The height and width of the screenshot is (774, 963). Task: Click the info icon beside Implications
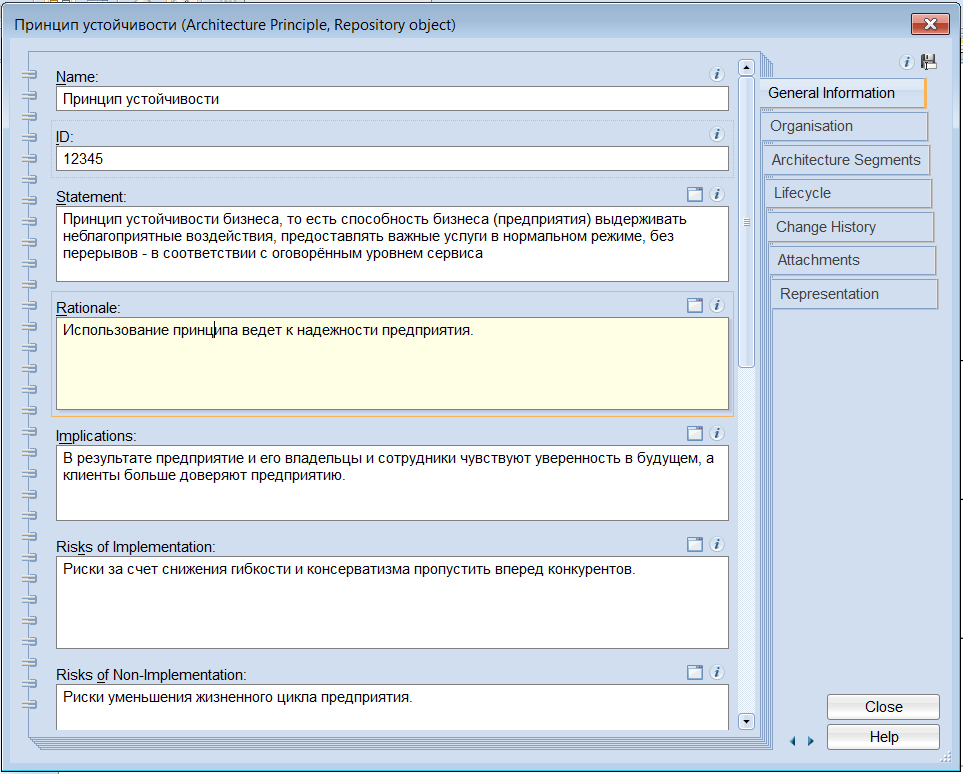pos(717,434)
